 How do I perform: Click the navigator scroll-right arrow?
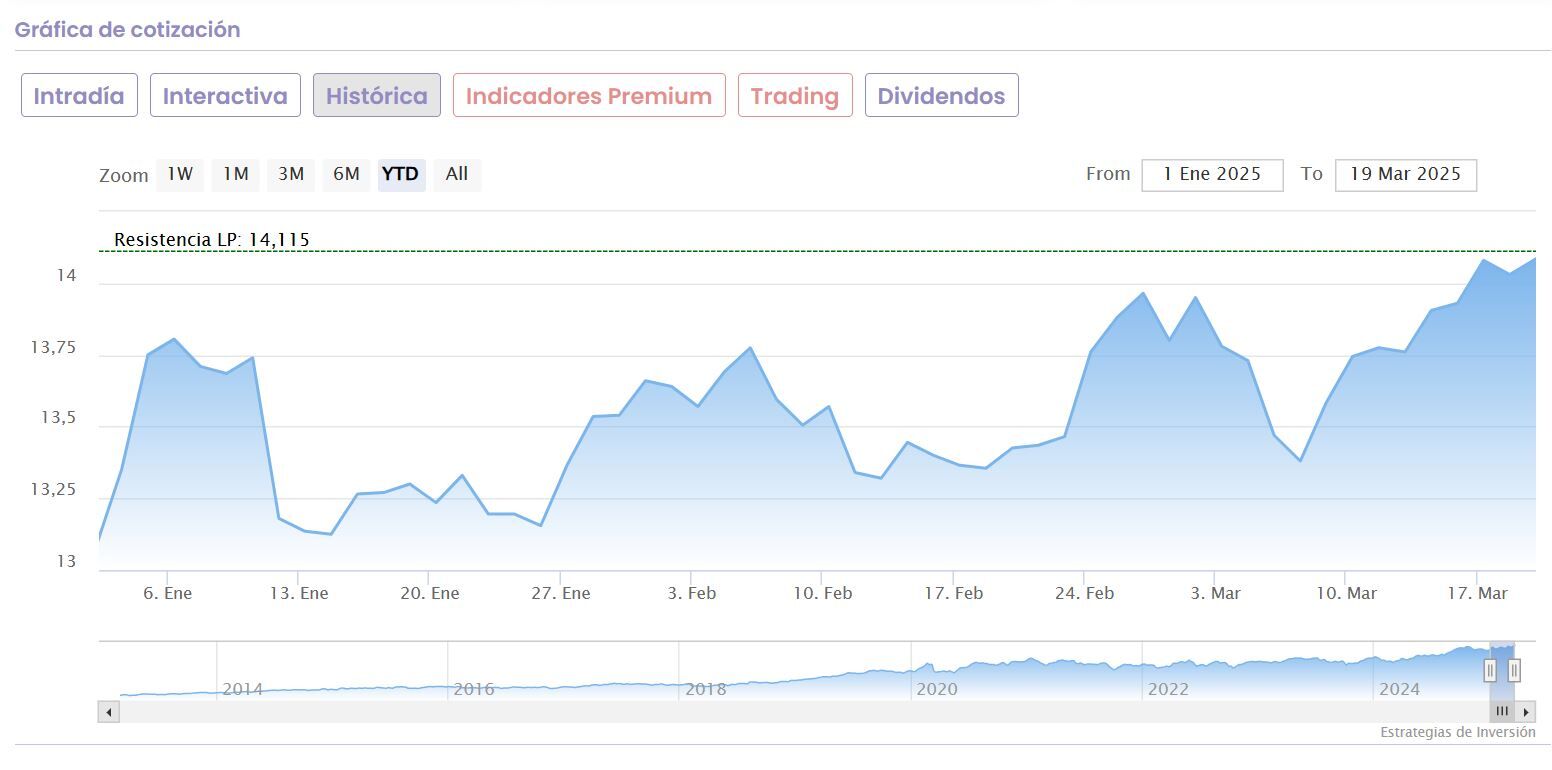coord(1526,712)
